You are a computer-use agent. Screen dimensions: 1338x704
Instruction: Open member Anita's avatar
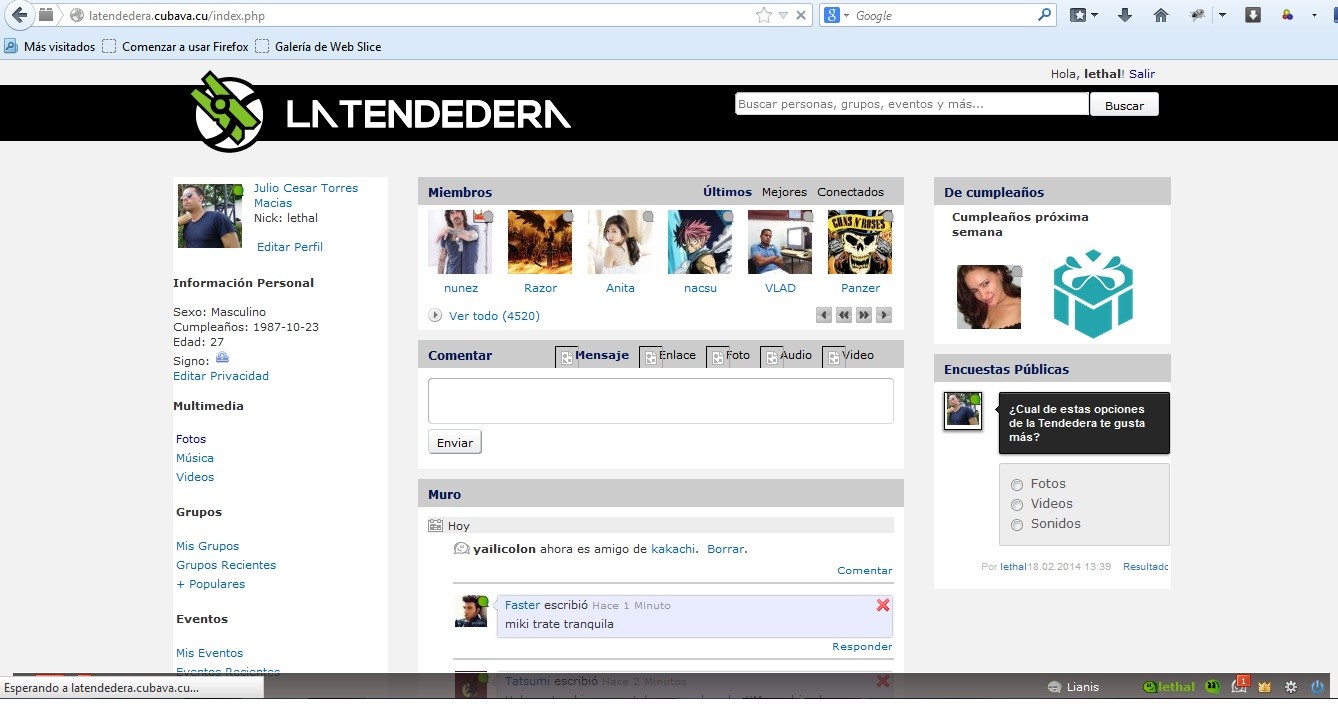(x=620, y=242)
